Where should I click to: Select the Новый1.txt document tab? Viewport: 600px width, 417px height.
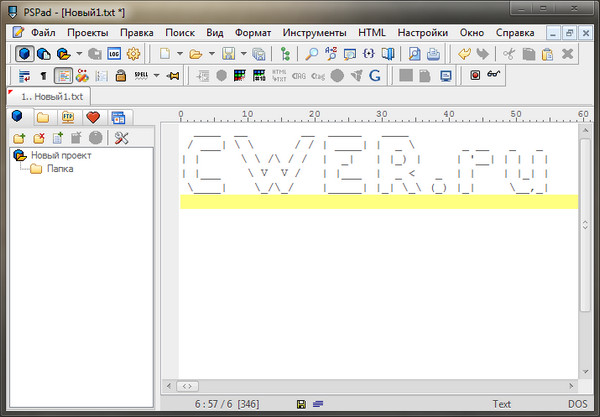point(50,95)
